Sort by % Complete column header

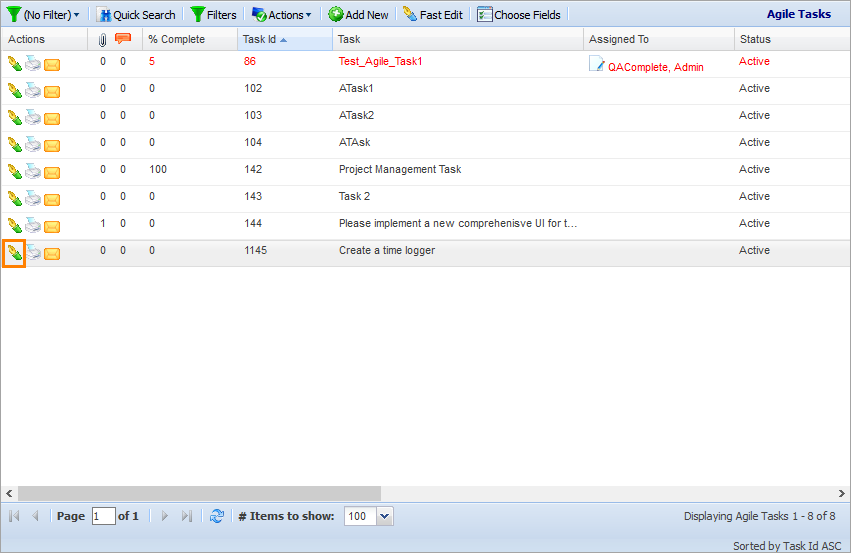(189, 39)
